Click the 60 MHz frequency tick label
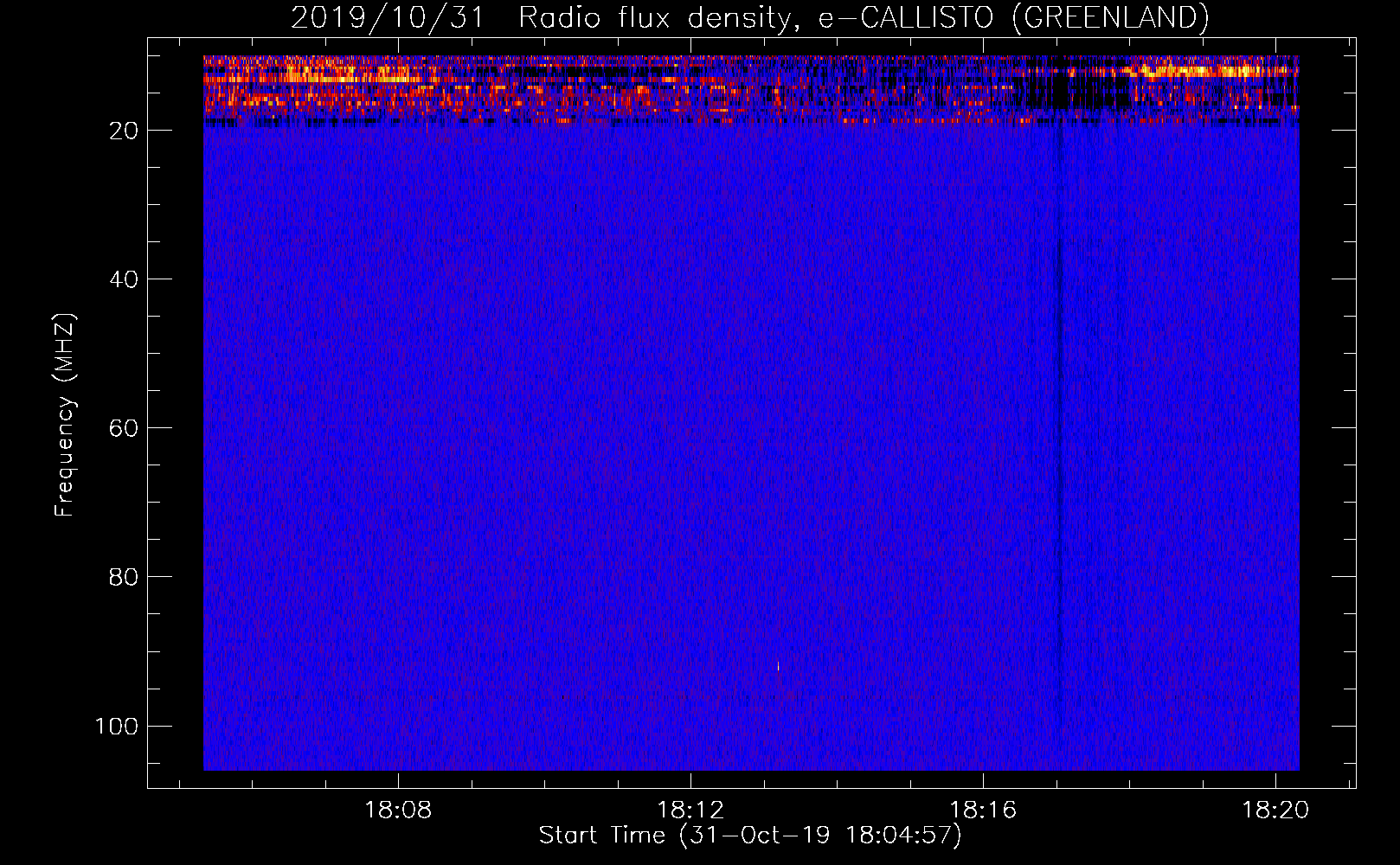Viewport: 1400px width, 865px height. 124,428
